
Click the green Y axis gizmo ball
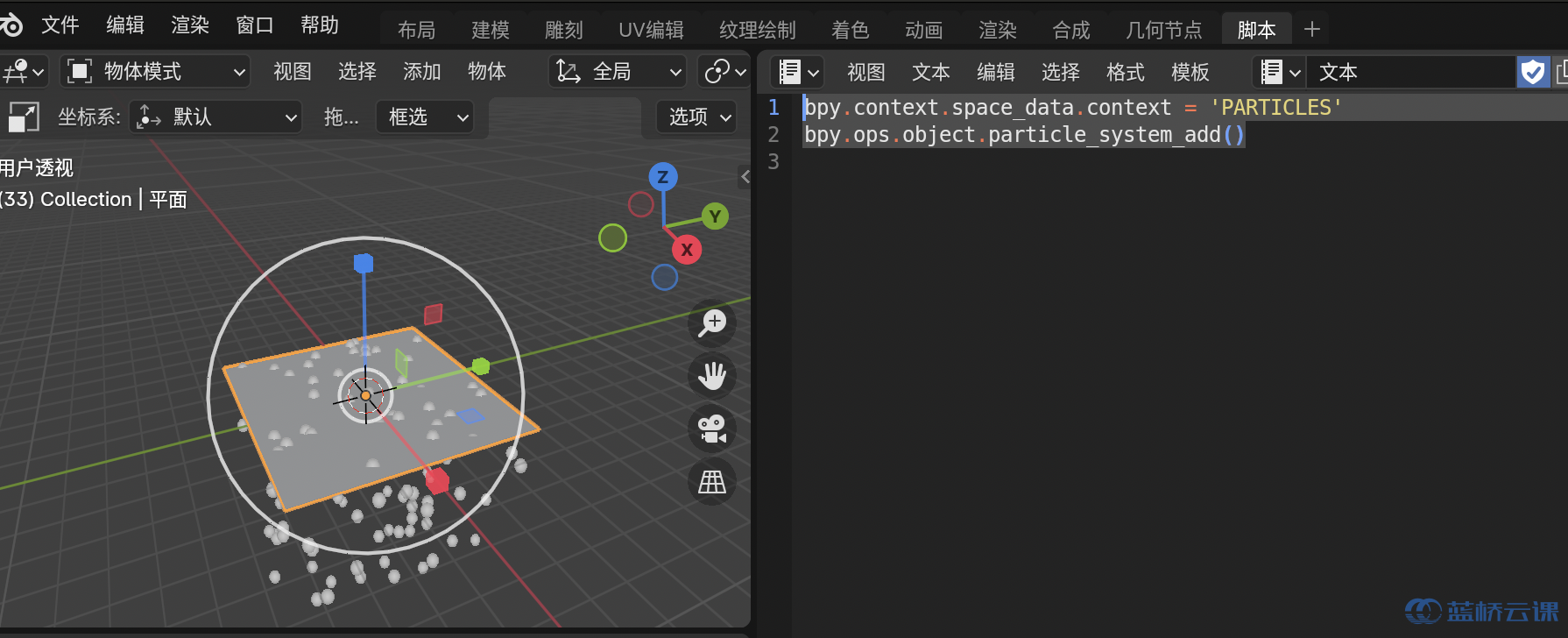pos(715,216)
